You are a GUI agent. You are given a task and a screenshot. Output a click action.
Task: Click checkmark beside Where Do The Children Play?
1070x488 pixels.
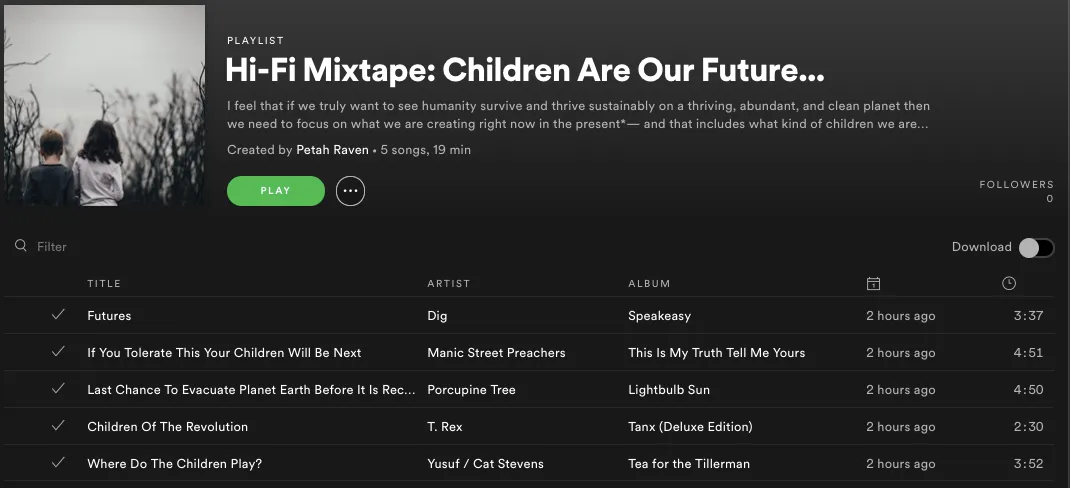pos(58,464)
